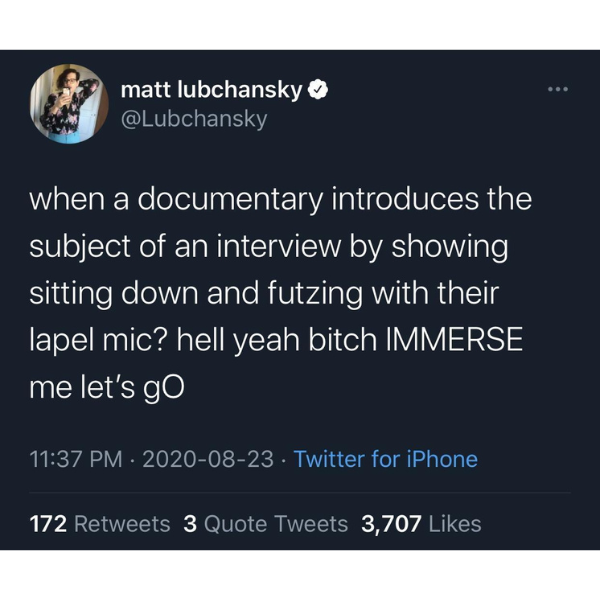
Task: Select the 2020-08-23 date text
Action: click(x=208, y=459)
